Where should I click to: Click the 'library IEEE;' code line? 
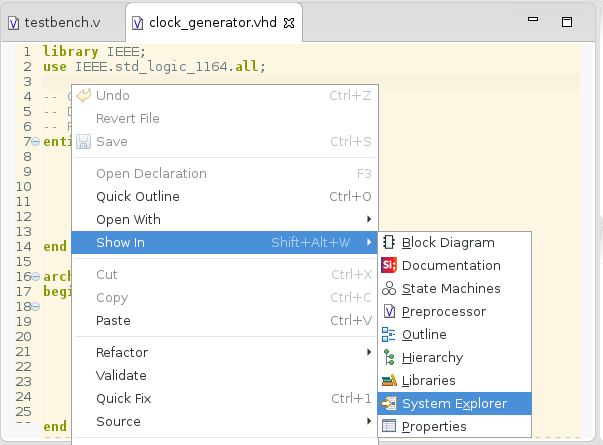94,52
